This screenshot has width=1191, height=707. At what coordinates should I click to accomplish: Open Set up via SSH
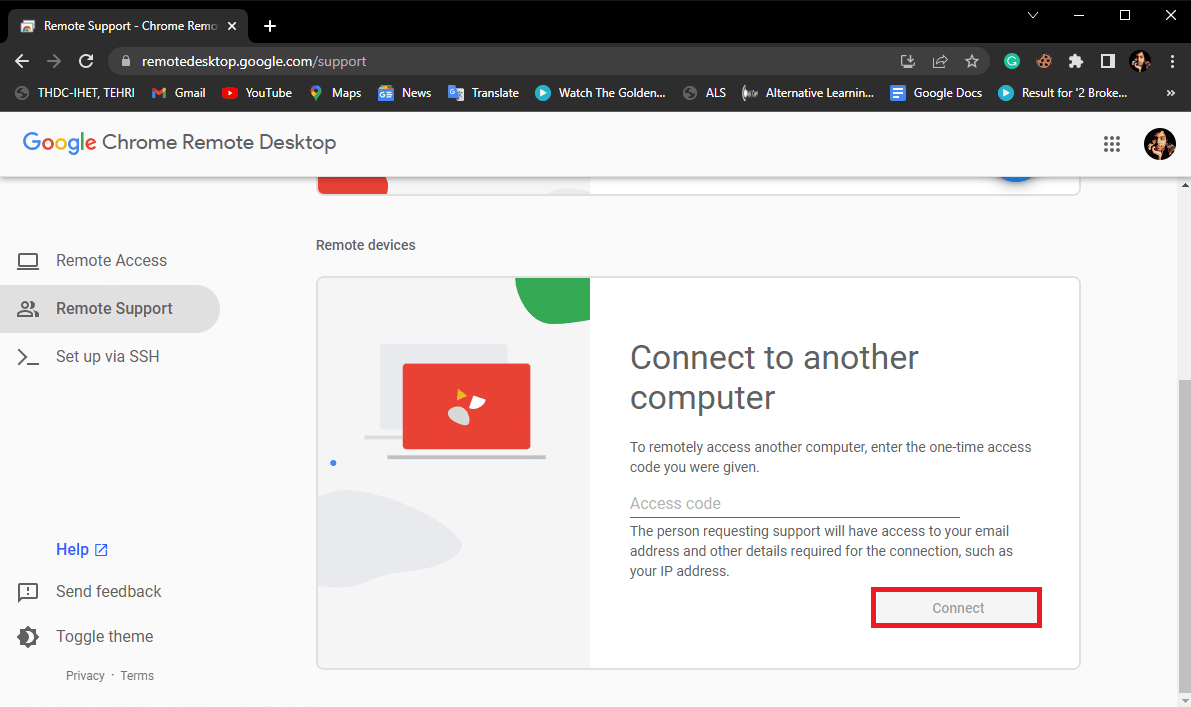pyautogui.click(x=110, y=356)
